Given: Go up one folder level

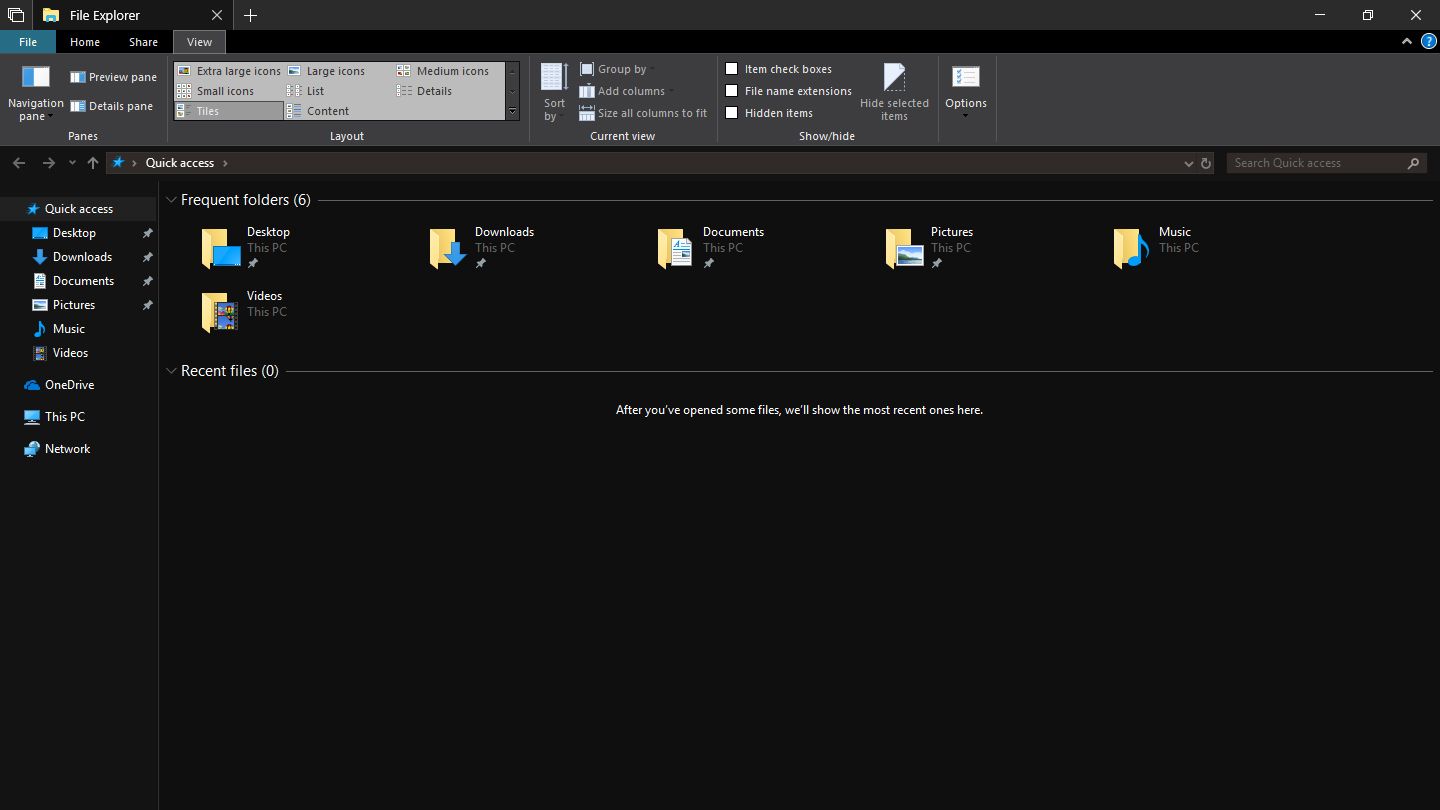Looking at the screenshot, I should point(93,163).
